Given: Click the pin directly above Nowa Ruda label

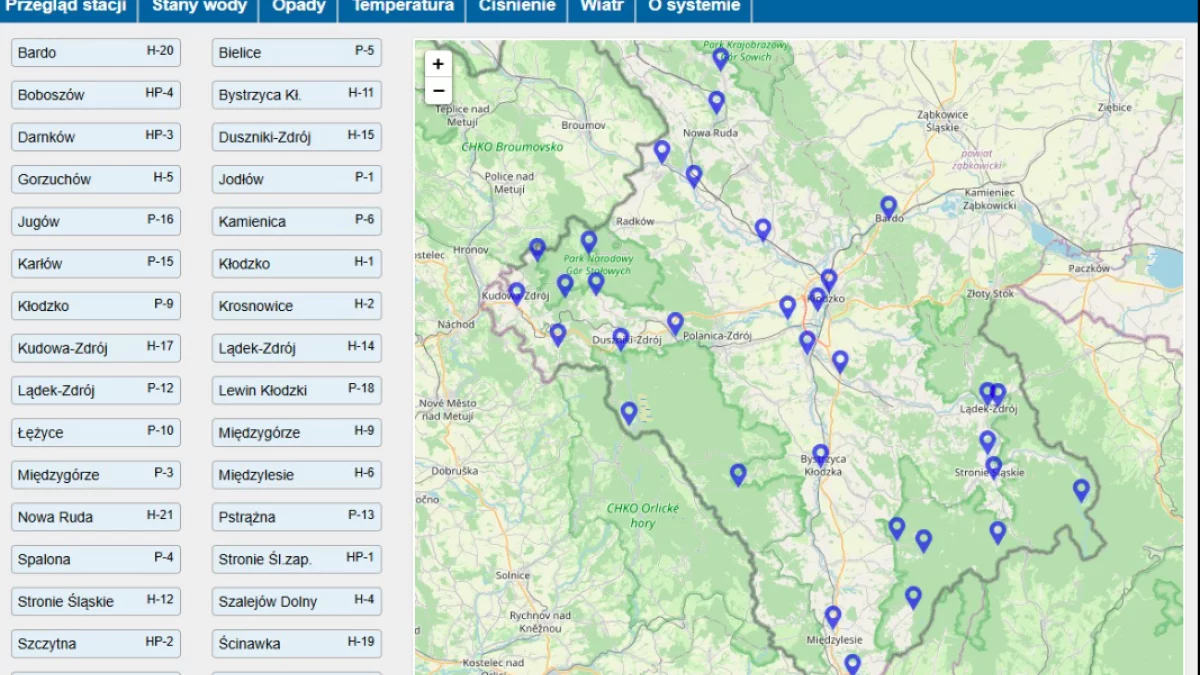Looking at the screenshot, I should click(716, 102).
